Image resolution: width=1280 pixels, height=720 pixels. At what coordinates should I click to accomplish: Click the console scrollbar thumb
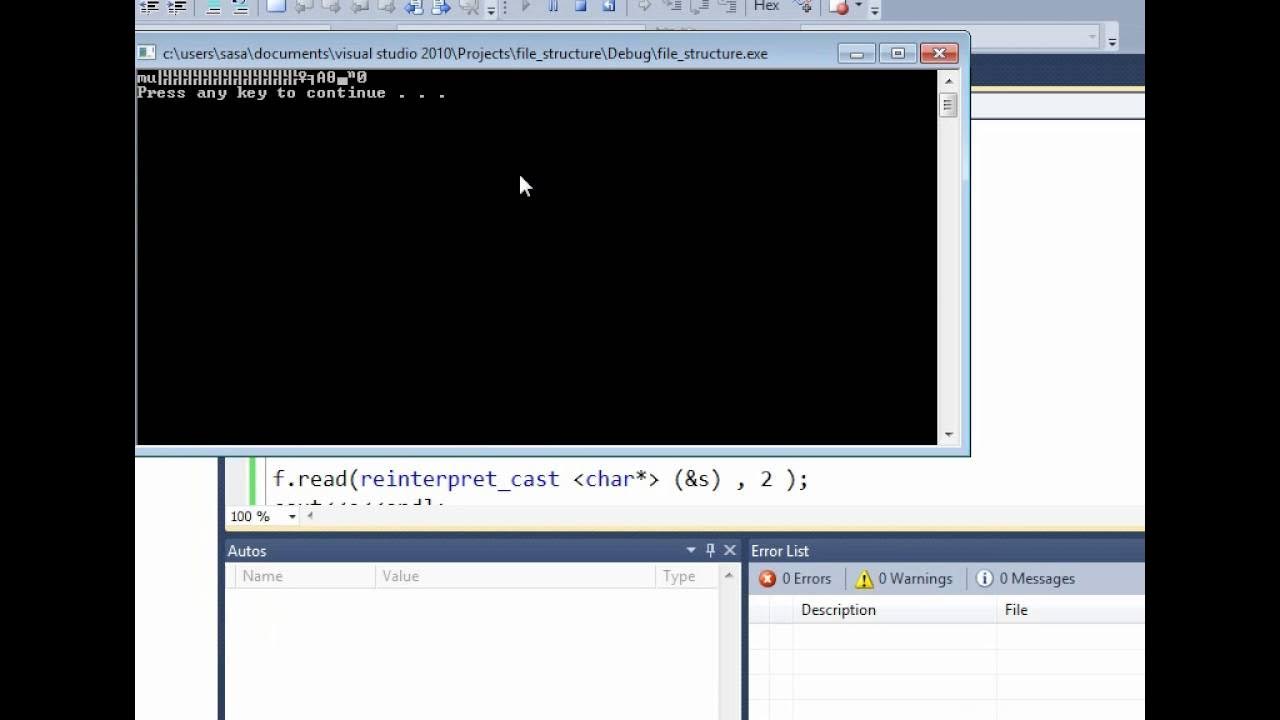click(x=948, y=105)
